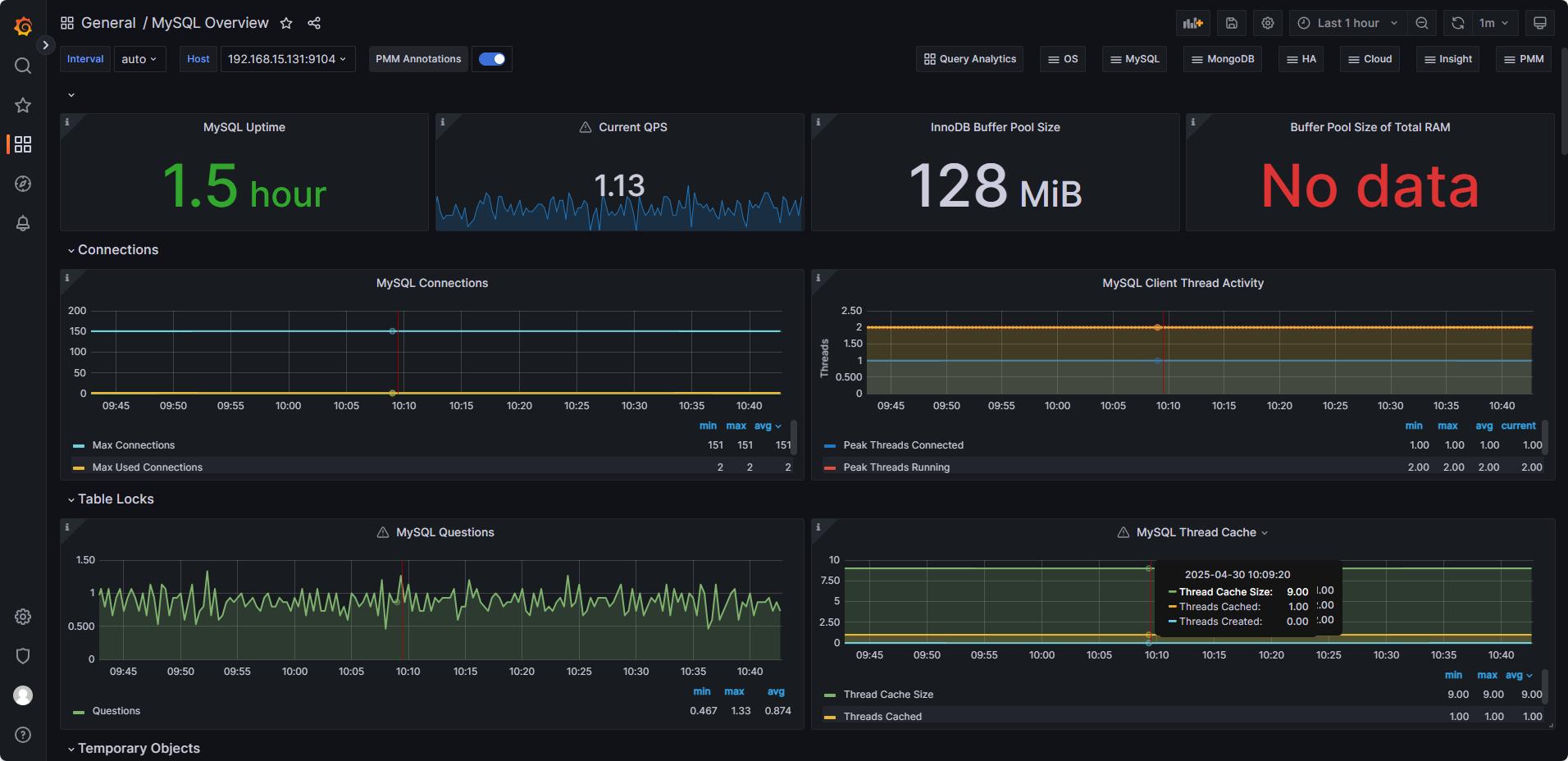
Task: Toggle the Threads Cached series
Action: (882, 717)
